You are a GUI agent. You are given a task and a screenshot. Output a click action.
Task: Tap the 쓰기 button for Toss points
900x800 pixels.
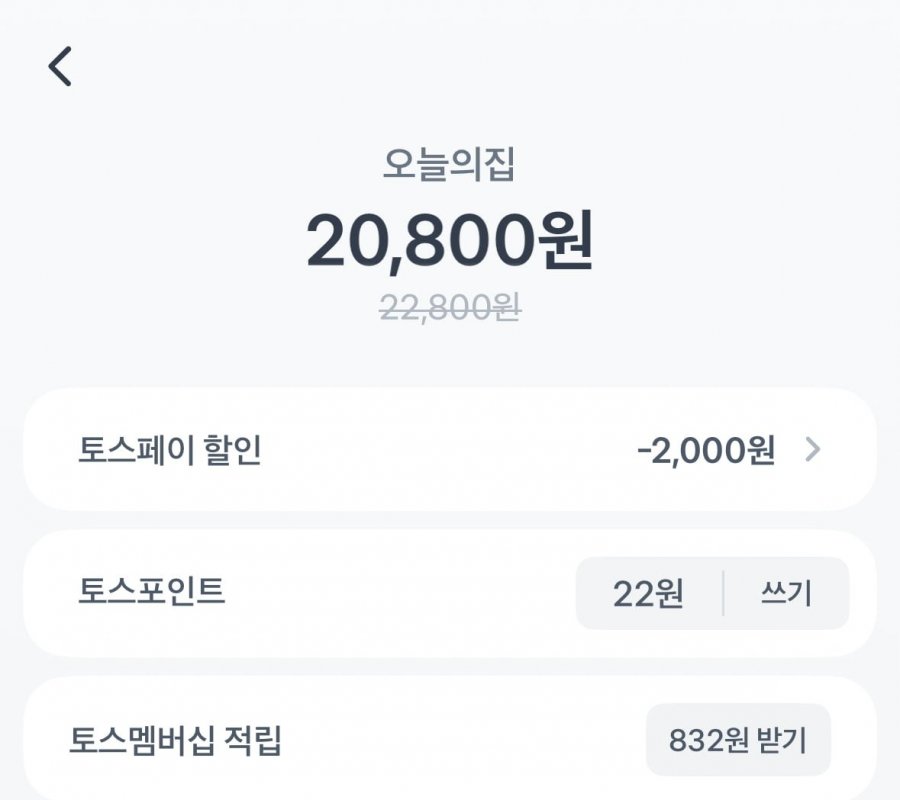point(786,593)
